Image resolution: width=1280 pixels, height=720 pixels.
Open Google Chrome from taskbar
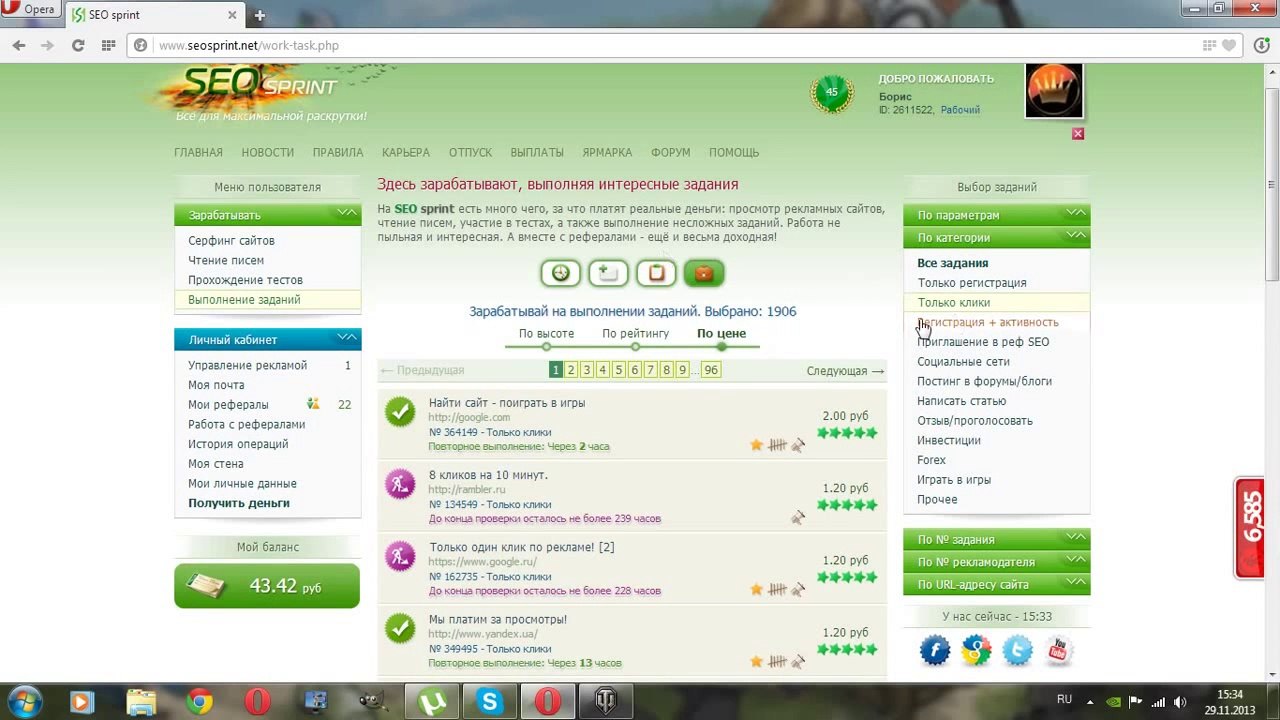199,702
